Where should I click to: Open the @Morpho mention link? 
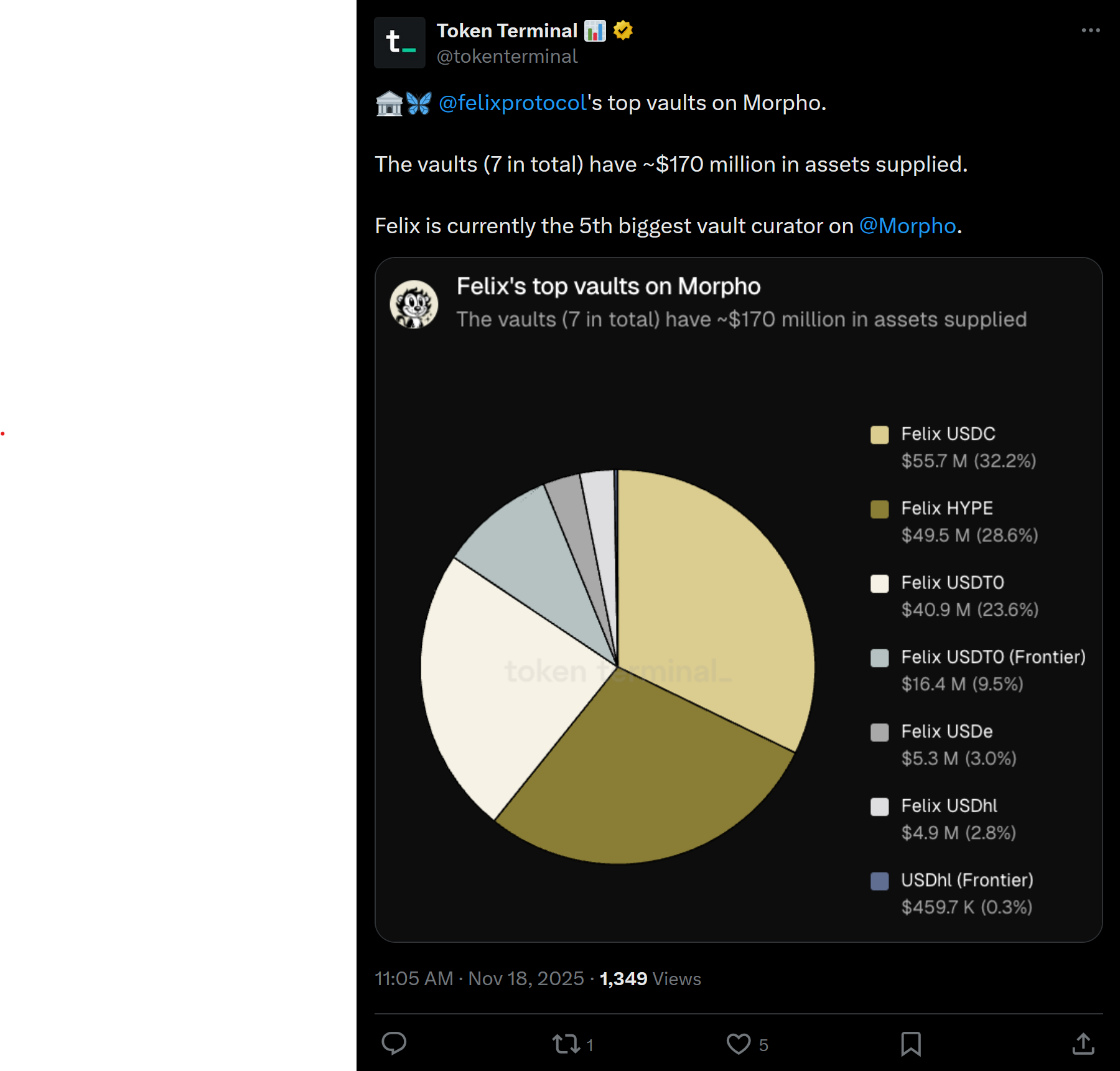[x=907, y=226]
